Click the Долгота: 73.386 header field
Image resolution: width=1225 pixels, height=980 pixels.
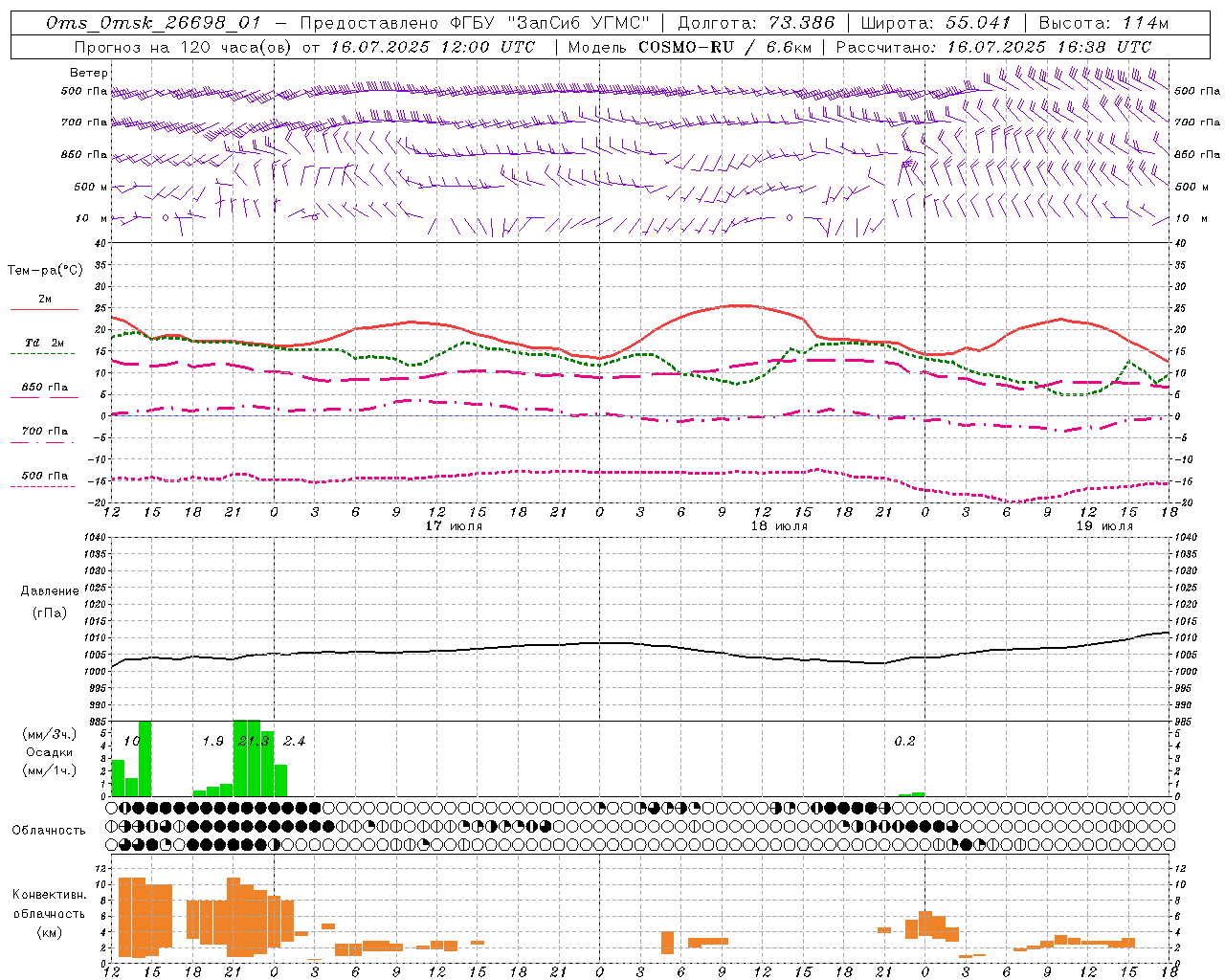point(755,23)
